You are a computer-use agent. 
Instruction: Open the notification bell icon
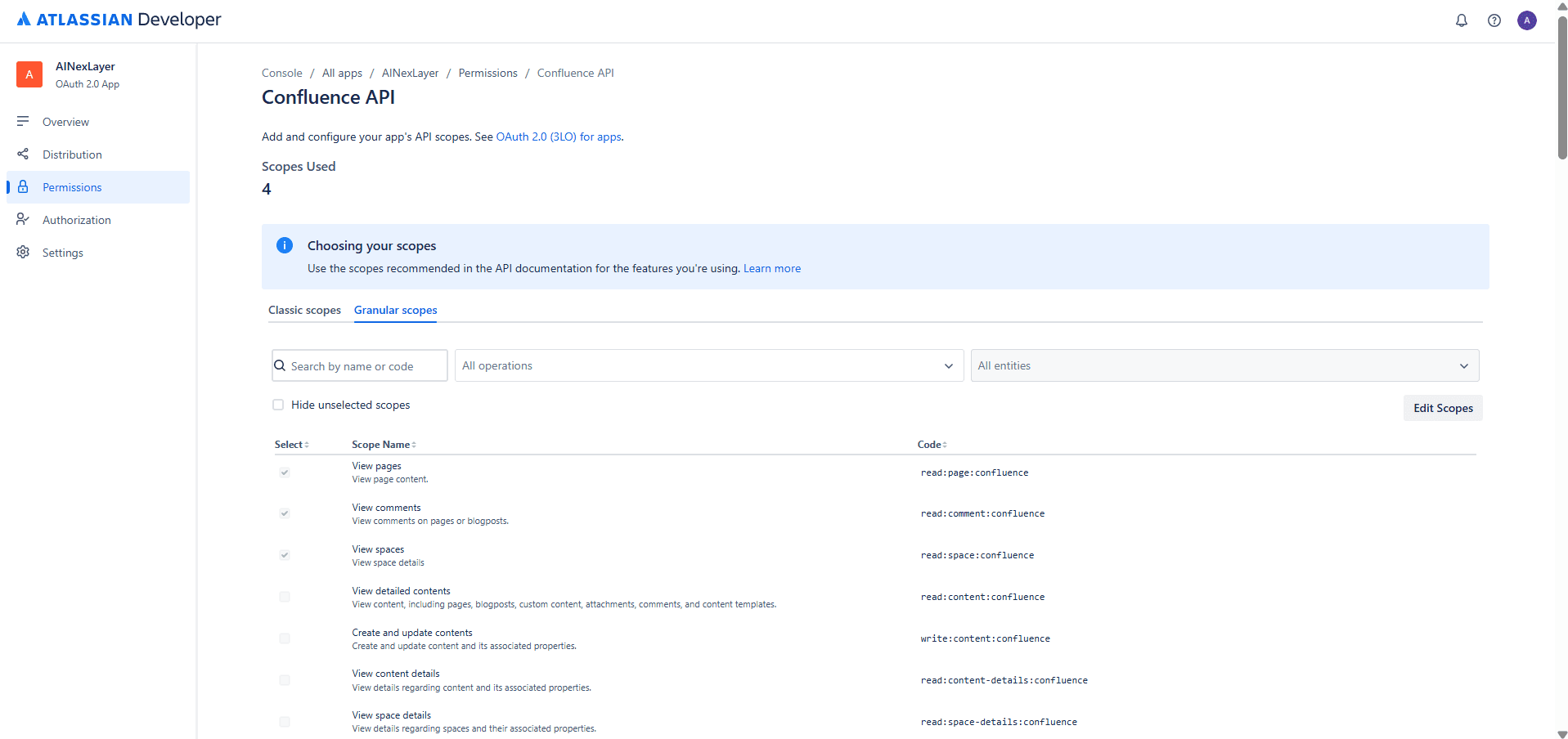[1462, 20]
